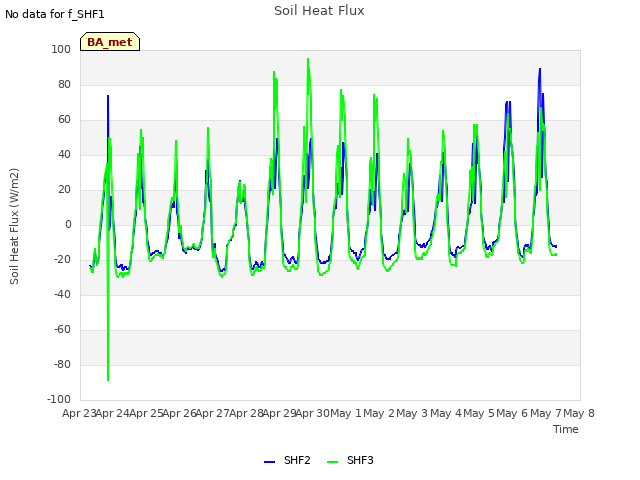Click the x-axis label Apr 23
This screenshot has height=480, width=640.
point(79,413)
